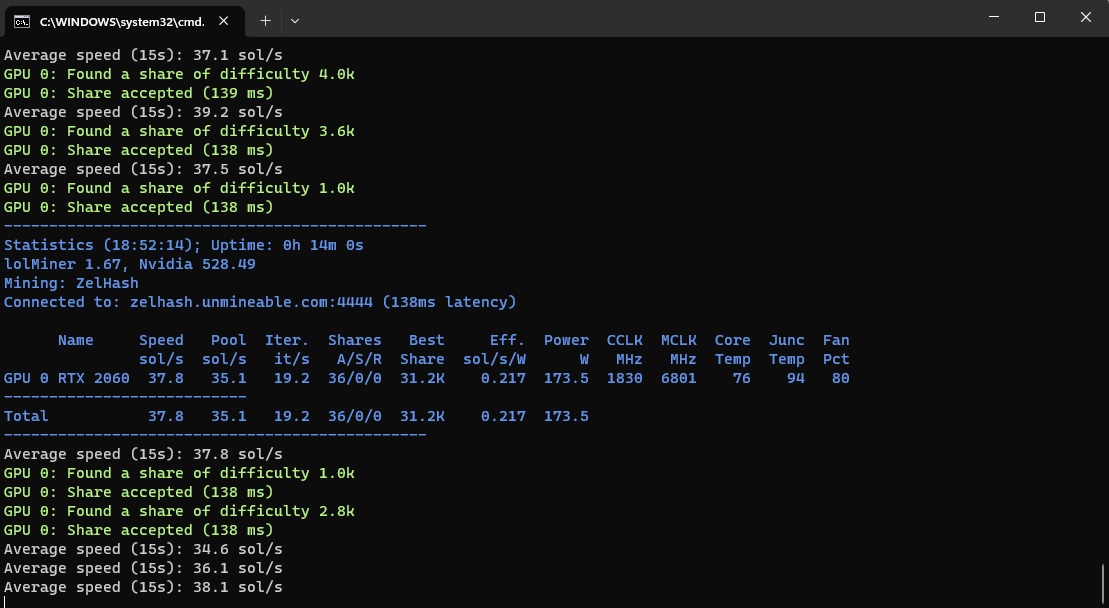Click the 173.5 power value in GPU row
This screenshot has height=608, width=1109.
(x=566, y=378)
